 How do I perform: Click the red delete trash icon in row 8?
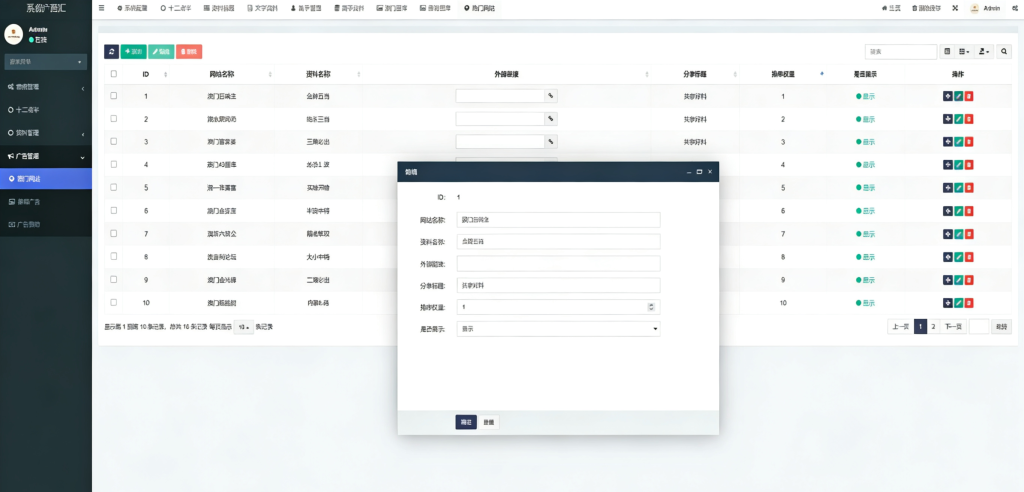click(x=969, y=257)
